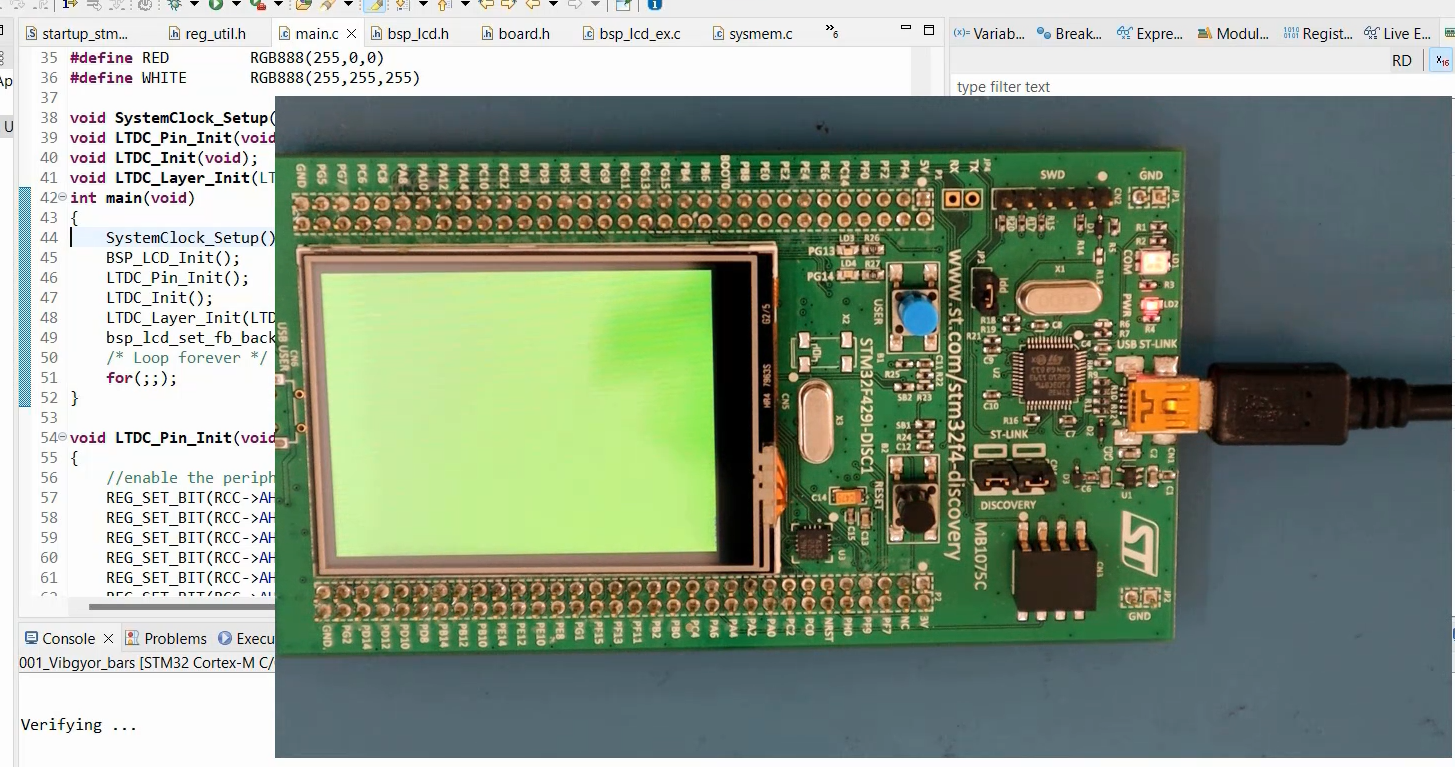Click the 'Verifying ...' console text

(x=79, y=725)
